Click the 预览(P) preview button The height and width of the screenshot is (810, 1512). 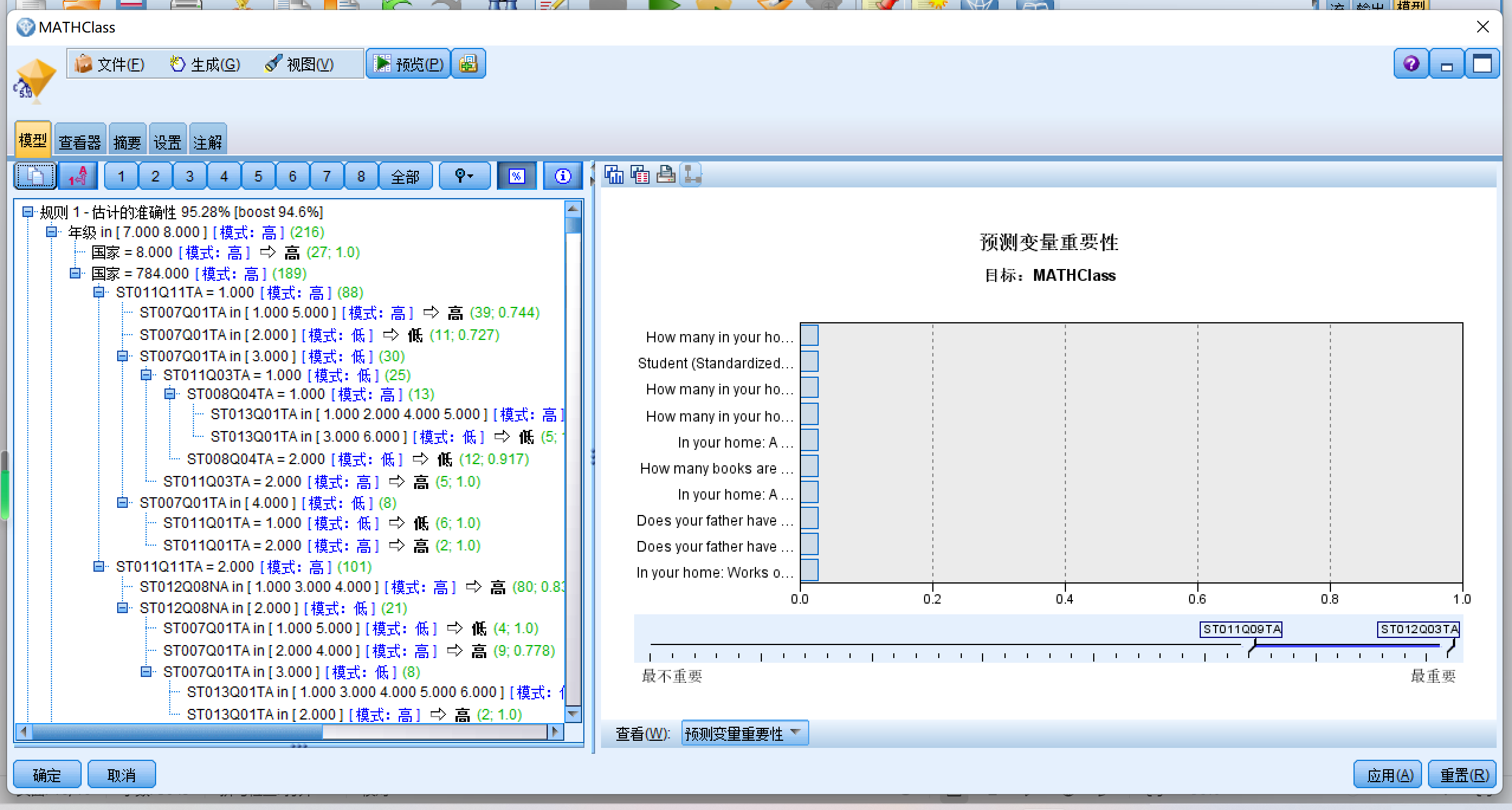coord(409,64)
